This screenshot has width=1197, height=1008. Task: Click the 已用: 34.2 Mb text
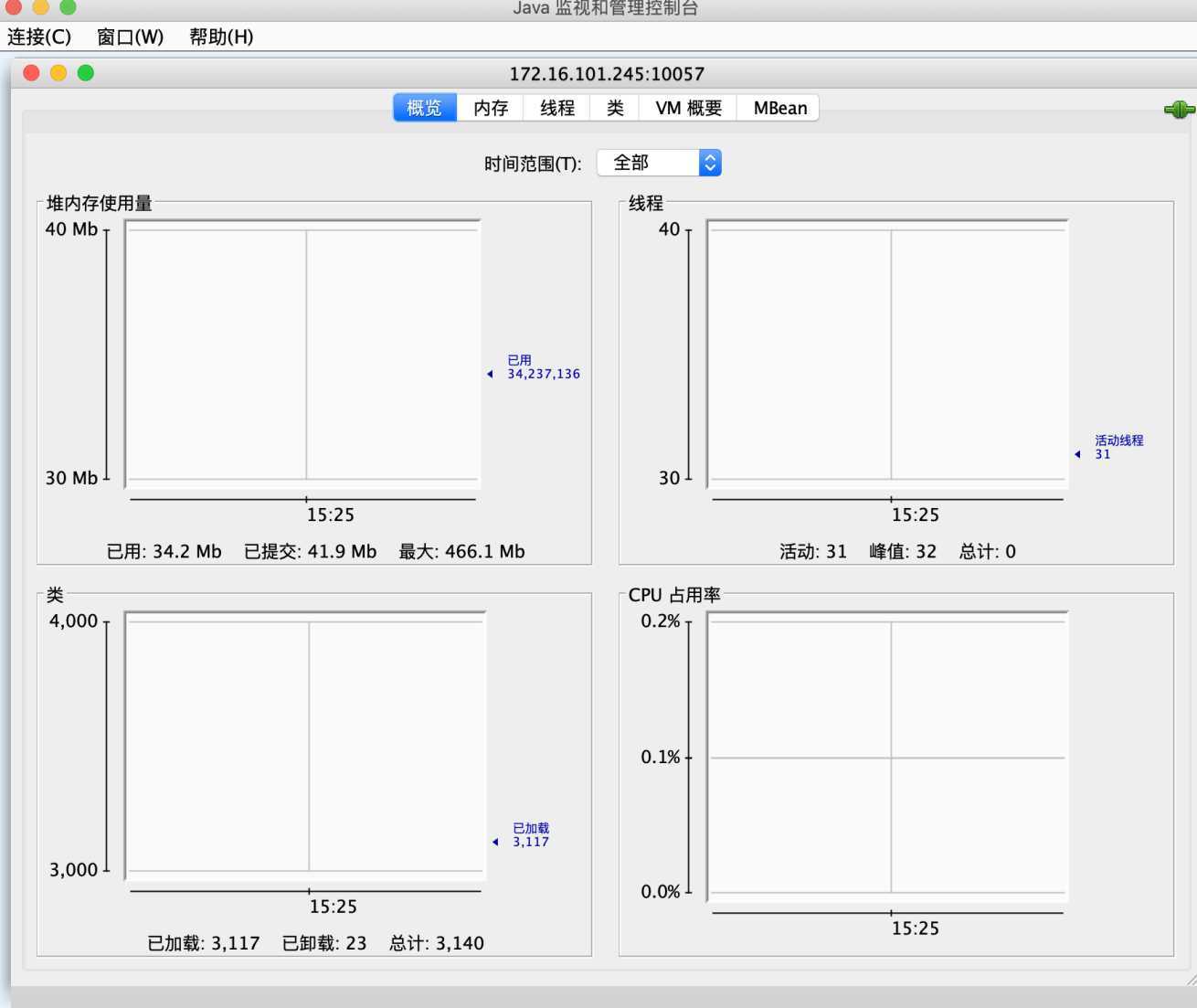click(x=164, y=552)
